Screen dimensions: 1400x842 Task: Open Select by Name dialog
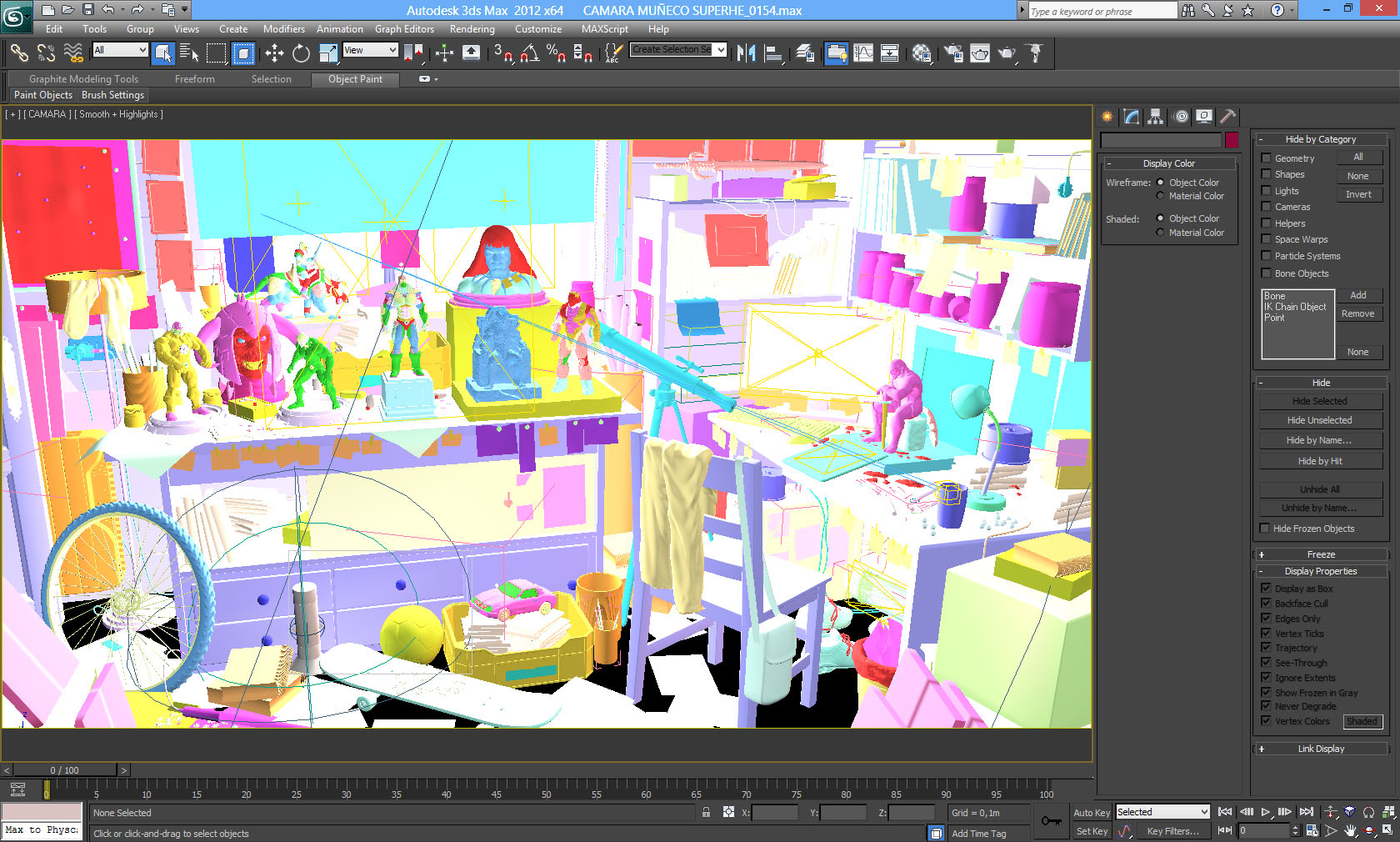pyautogui.click(x=189, y=53)
